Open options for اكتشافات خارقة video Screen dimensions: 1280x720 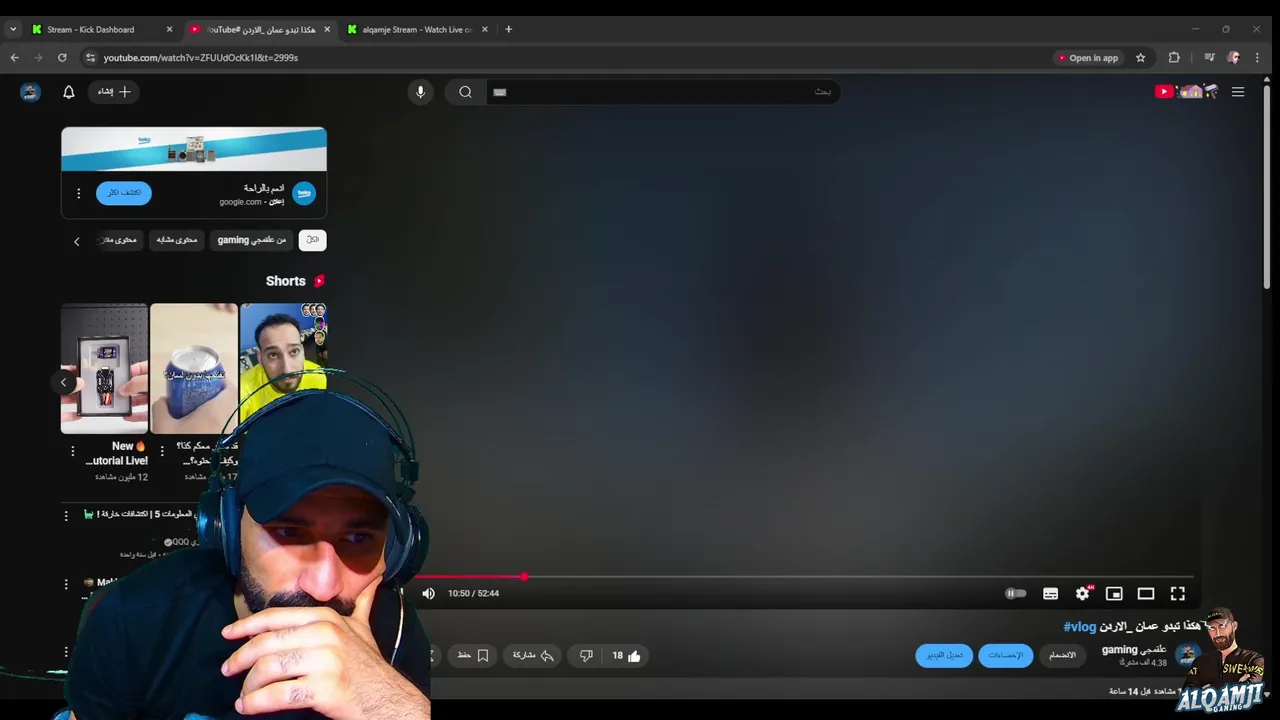(66, 516)
